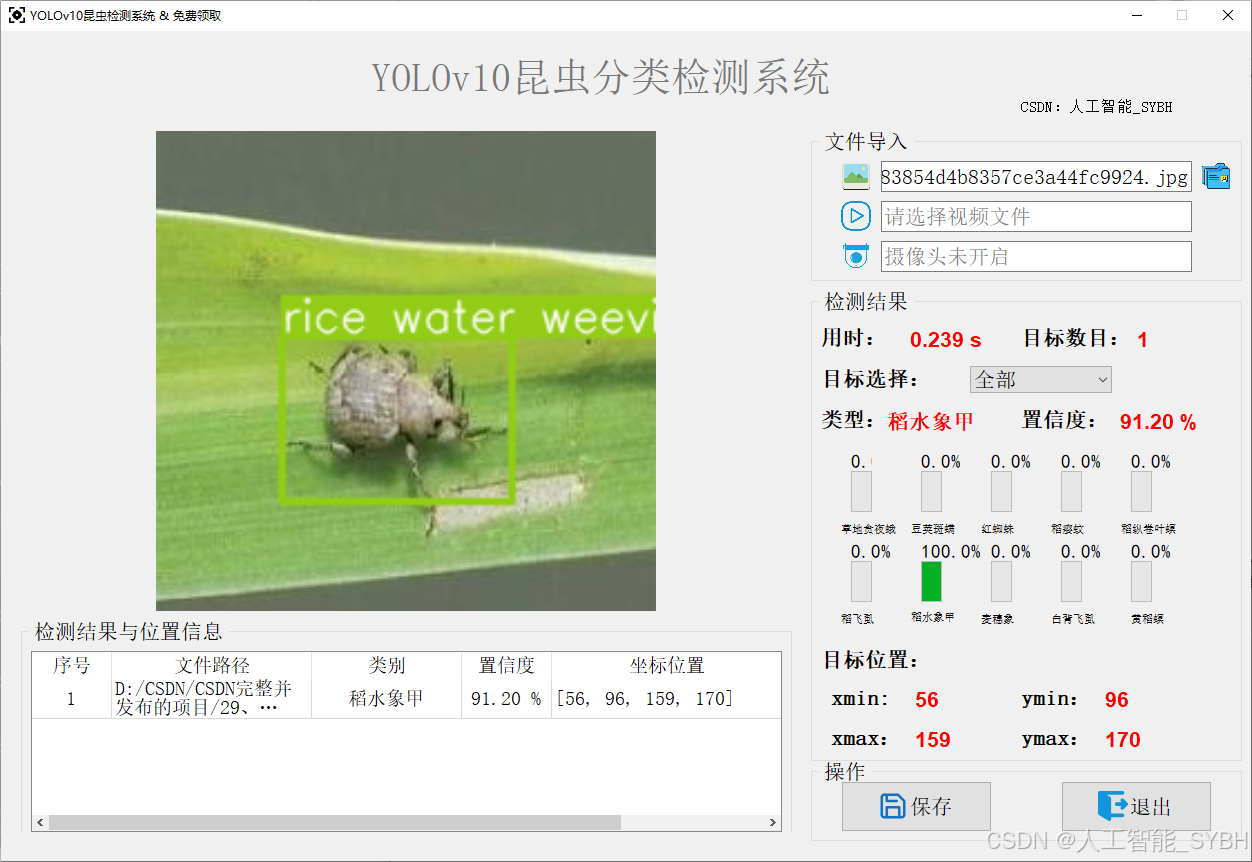The image size is (1252, 862).
Task: Click the 红蜘蛛 probability bar
Action: (x=1001, y=492)
